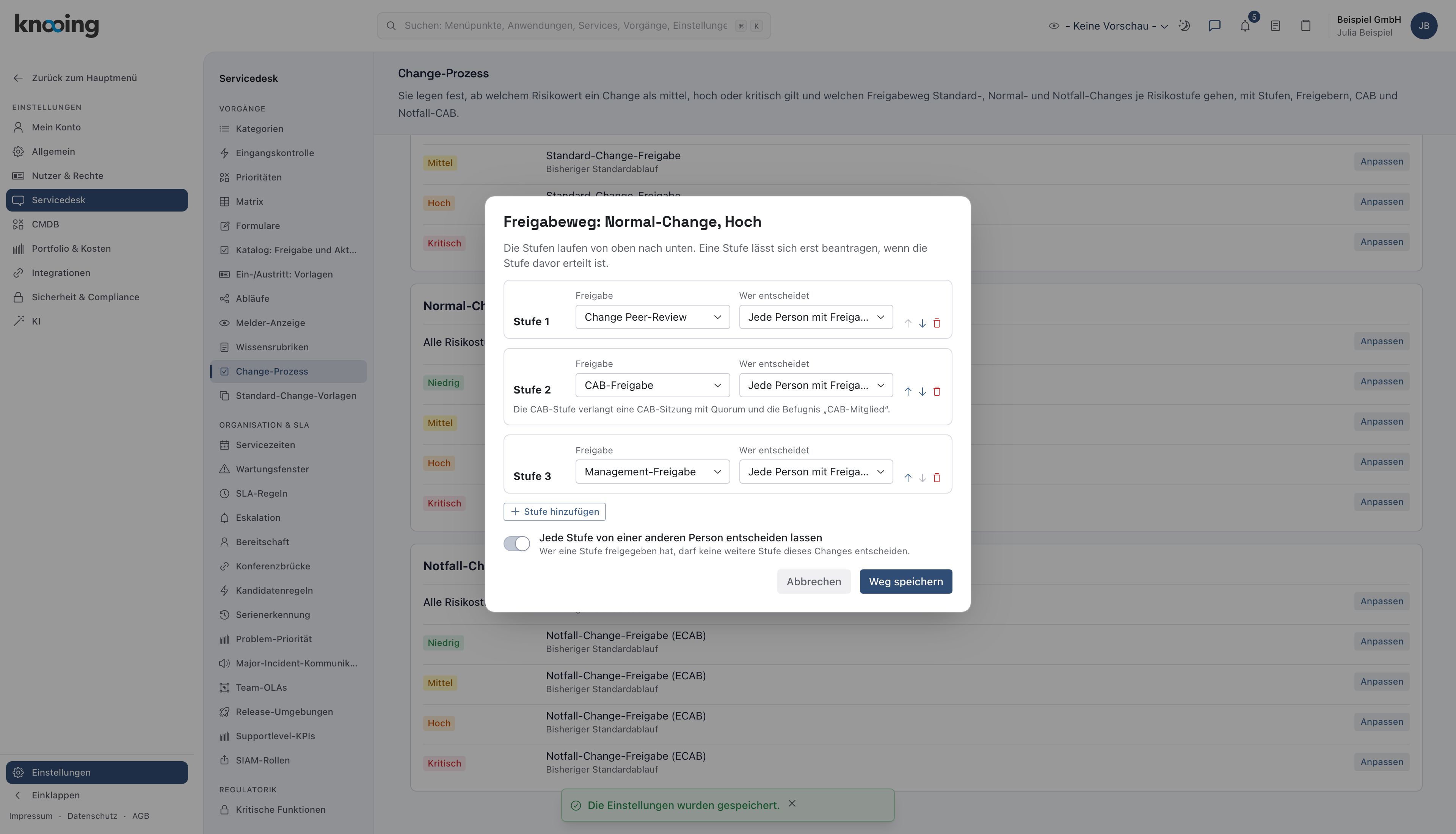The image size is (1456, 834).
Task: Open the Impressum footer link
Action: click(x=31, y=816)
